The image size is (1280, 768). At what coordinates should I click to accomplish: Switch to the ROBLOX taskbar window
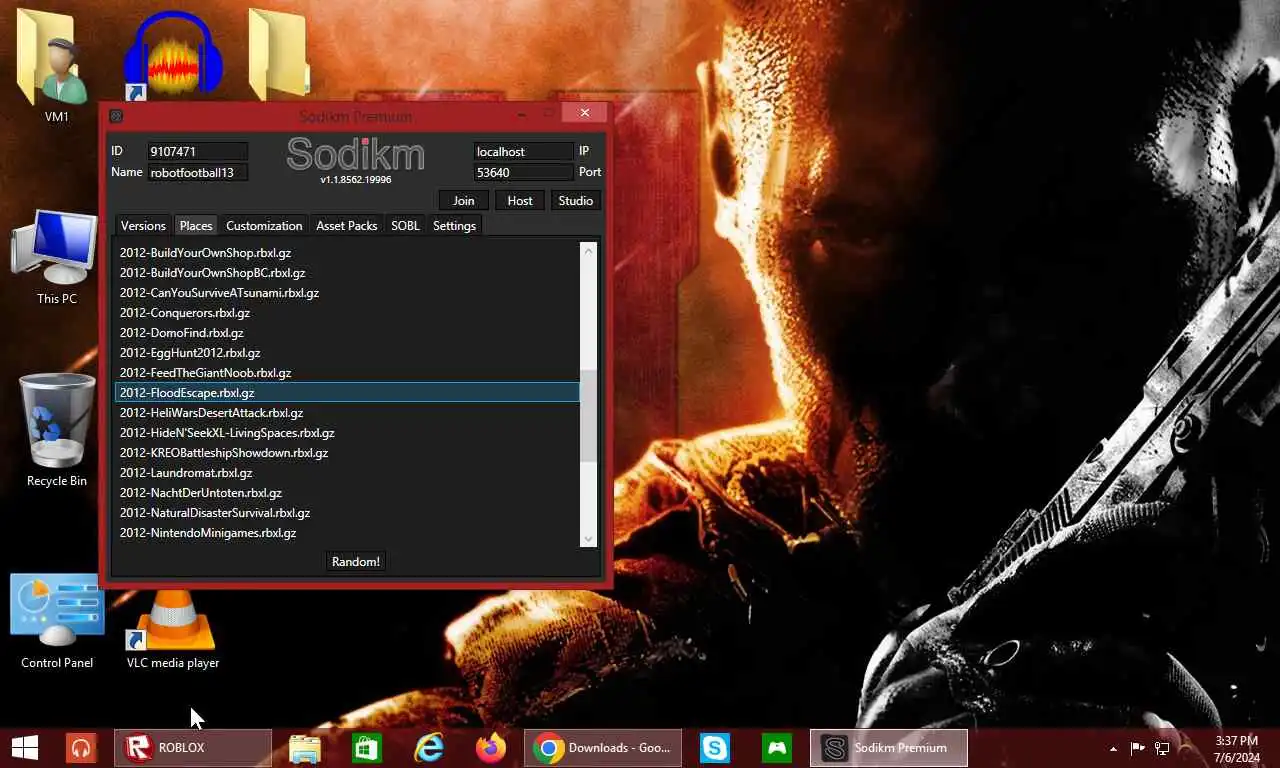193,747
